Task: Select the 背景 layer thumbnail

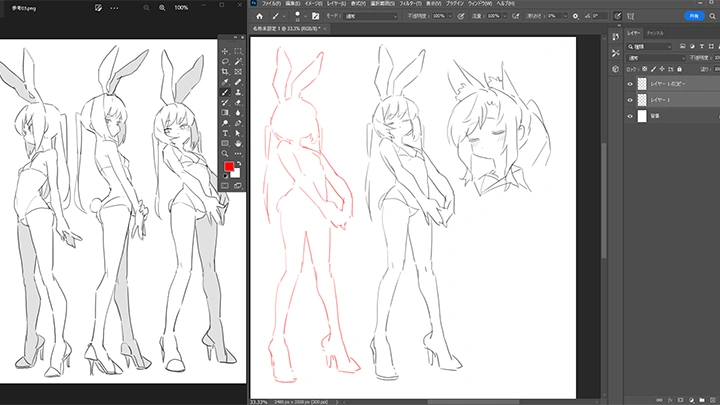Action: click(x=642, y=116)
